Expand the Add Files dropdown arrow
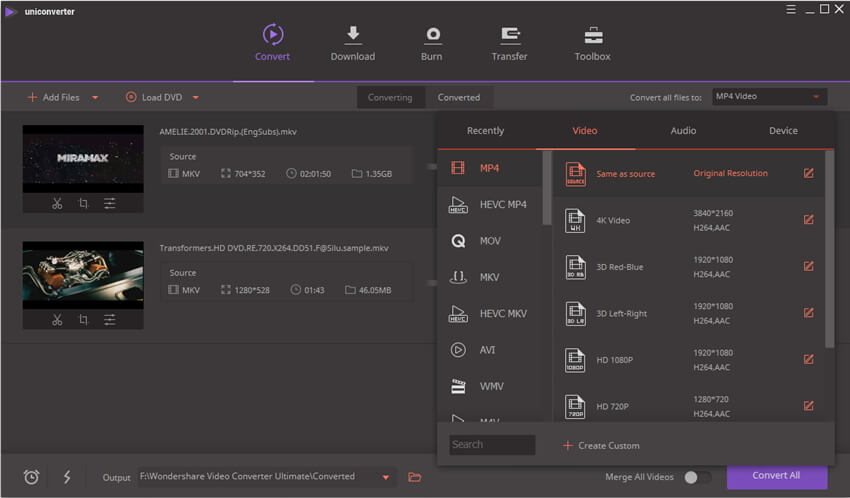This screenshot has width=850, height=498. pyautogui.click(x=95, y=98)
